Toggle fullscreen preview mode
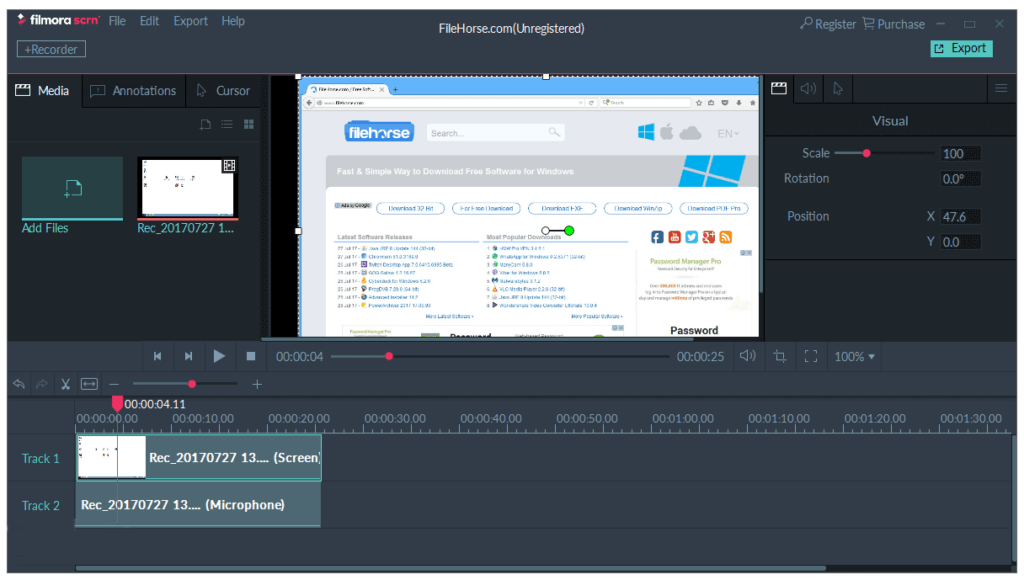The image size is (1024, 580). [x=811, y=356]
